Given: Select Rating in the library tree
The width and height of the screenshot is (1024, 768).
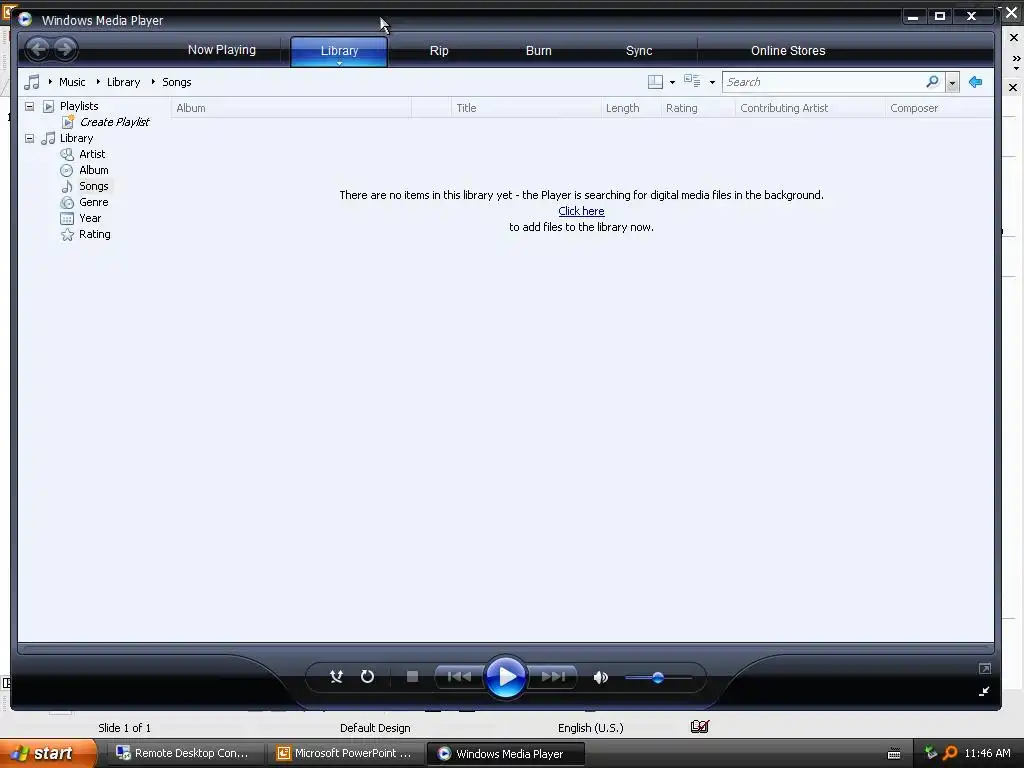Looking at the screenshot, I should pos(95,234).
